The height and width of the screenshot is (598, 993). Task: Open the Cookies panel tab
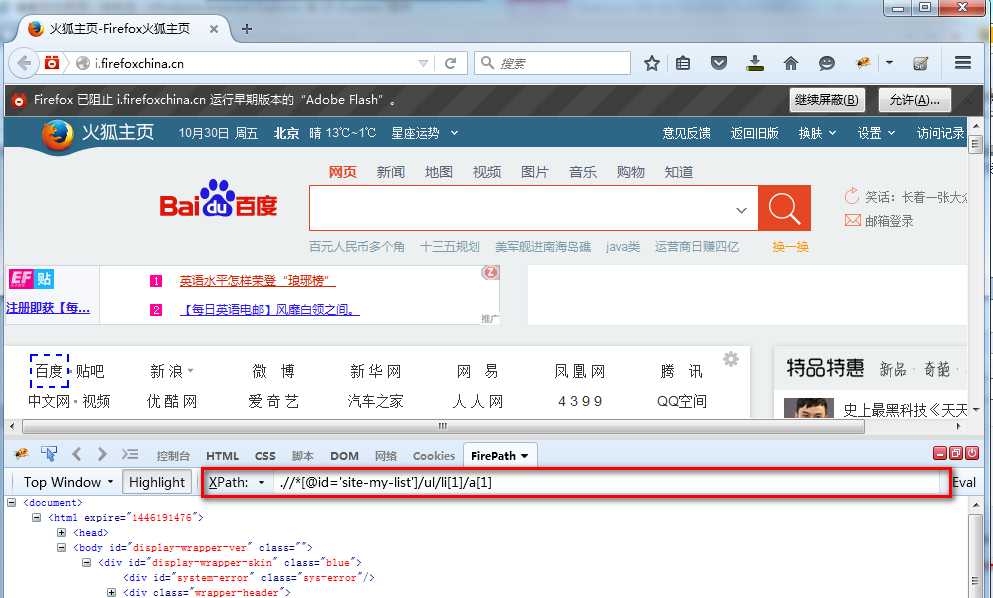[434, 455]
